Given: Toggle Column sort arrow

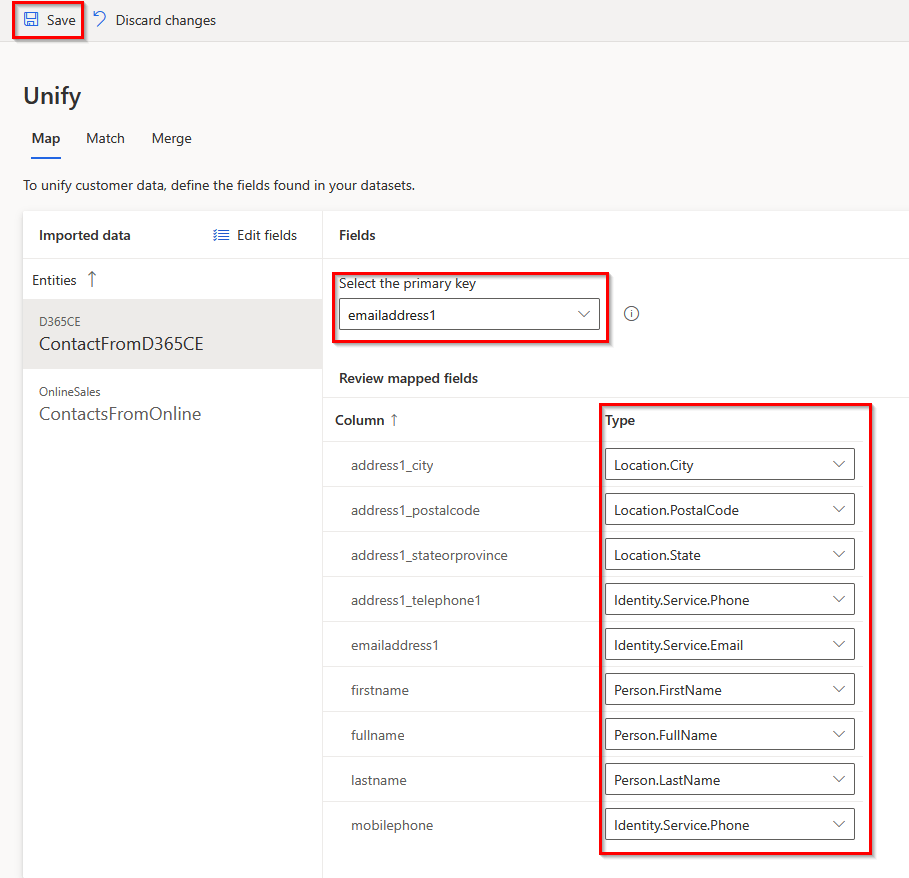Looking at the screenshot, I should [x=394, y=420].
